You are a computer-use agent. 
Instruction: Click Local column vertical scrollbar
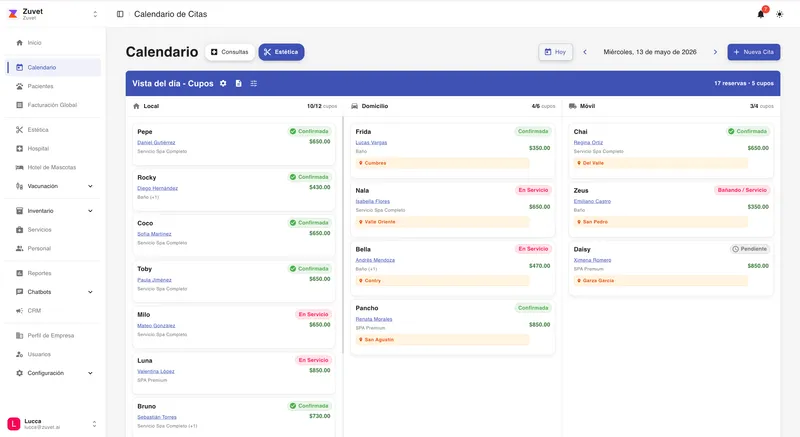[343, 235]
